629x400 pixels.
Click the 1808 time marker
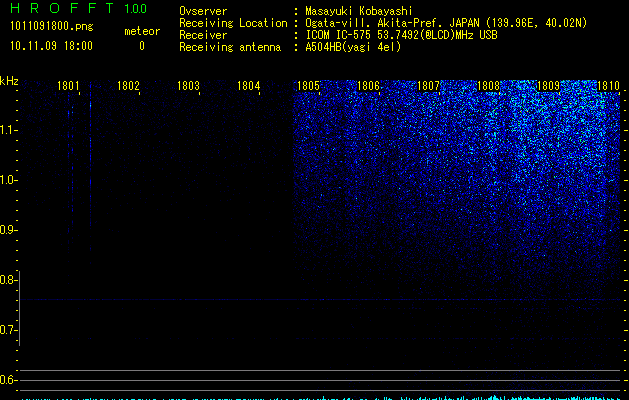point(488,86)
